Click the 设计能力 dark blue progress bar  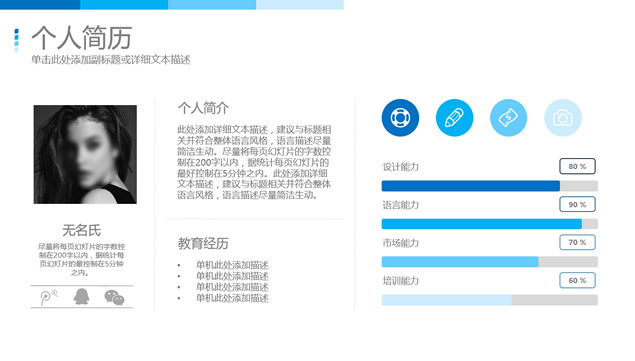point(471,186)
